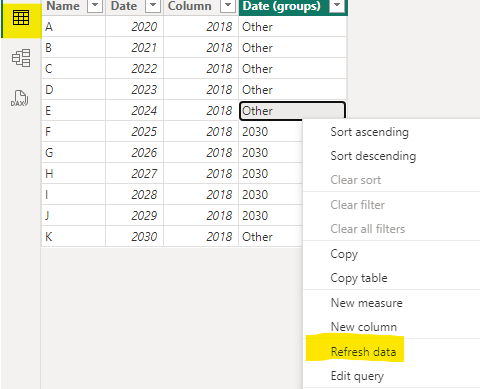Viewport: 480px width, 389px height.
Task: Click the Date cell 2030 in row K
Action: coord(135,237)
